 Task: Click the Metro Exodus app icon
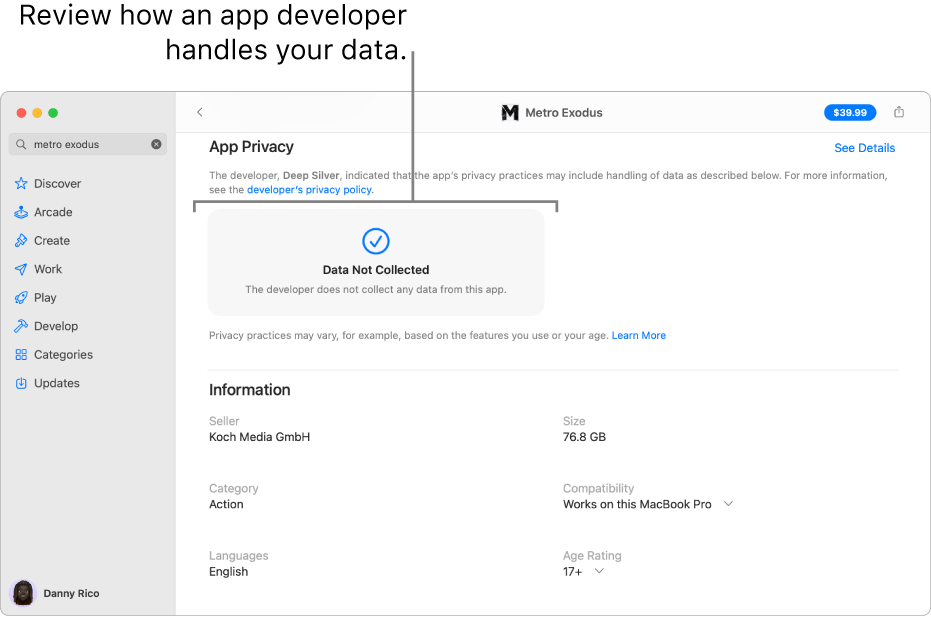pyautogui.click(x=510, y=112)
